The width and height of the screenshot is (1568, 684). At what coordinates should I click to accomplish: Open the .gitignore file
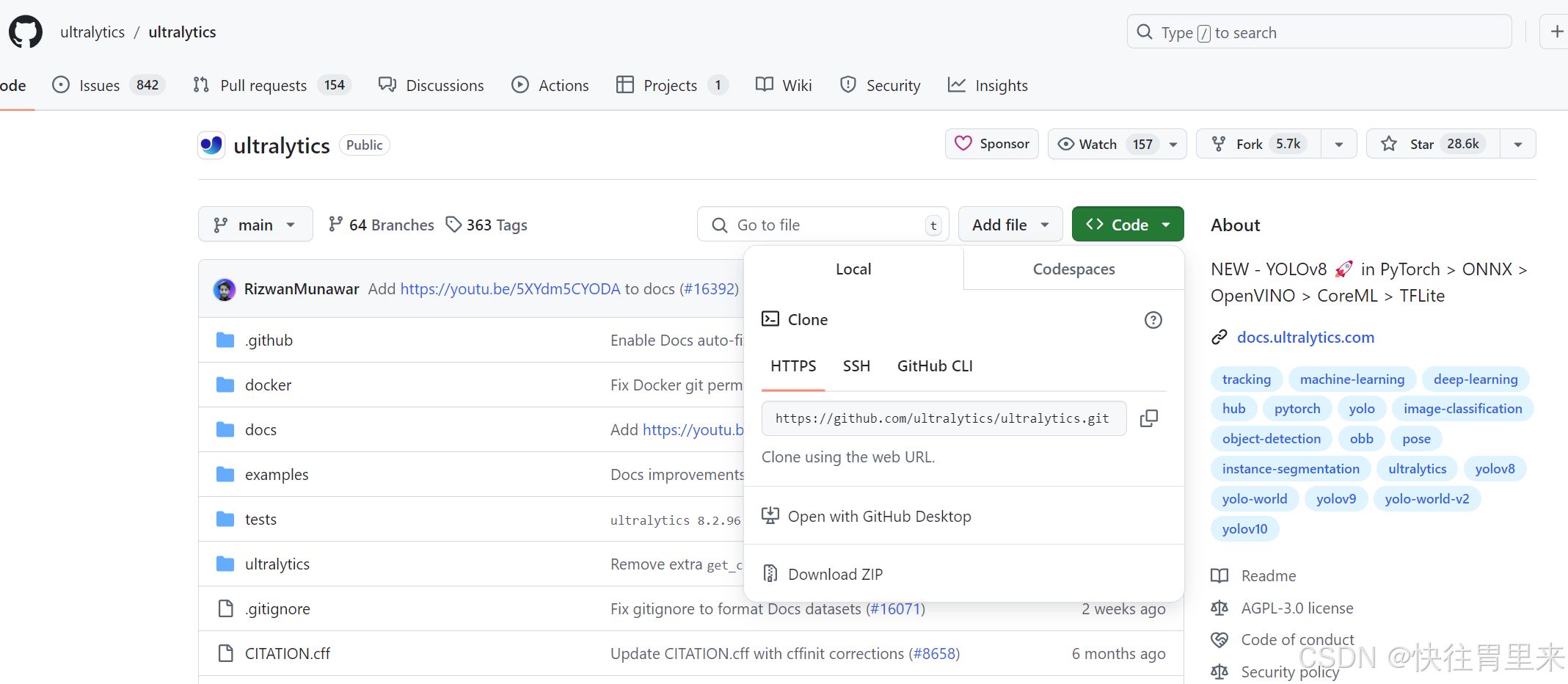[x=277, y=609]
